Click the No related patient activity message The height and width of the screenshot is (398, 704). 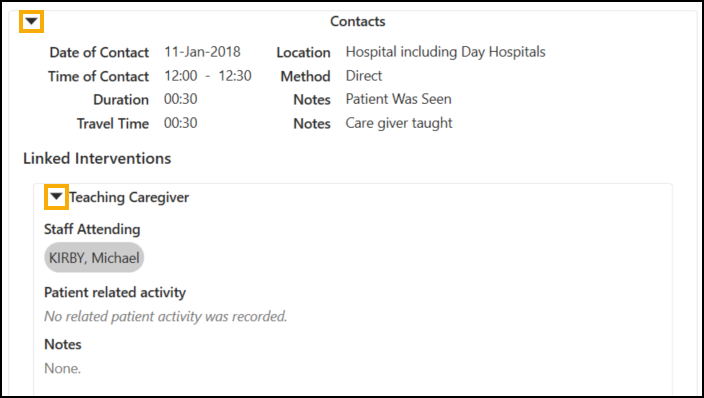165,316
